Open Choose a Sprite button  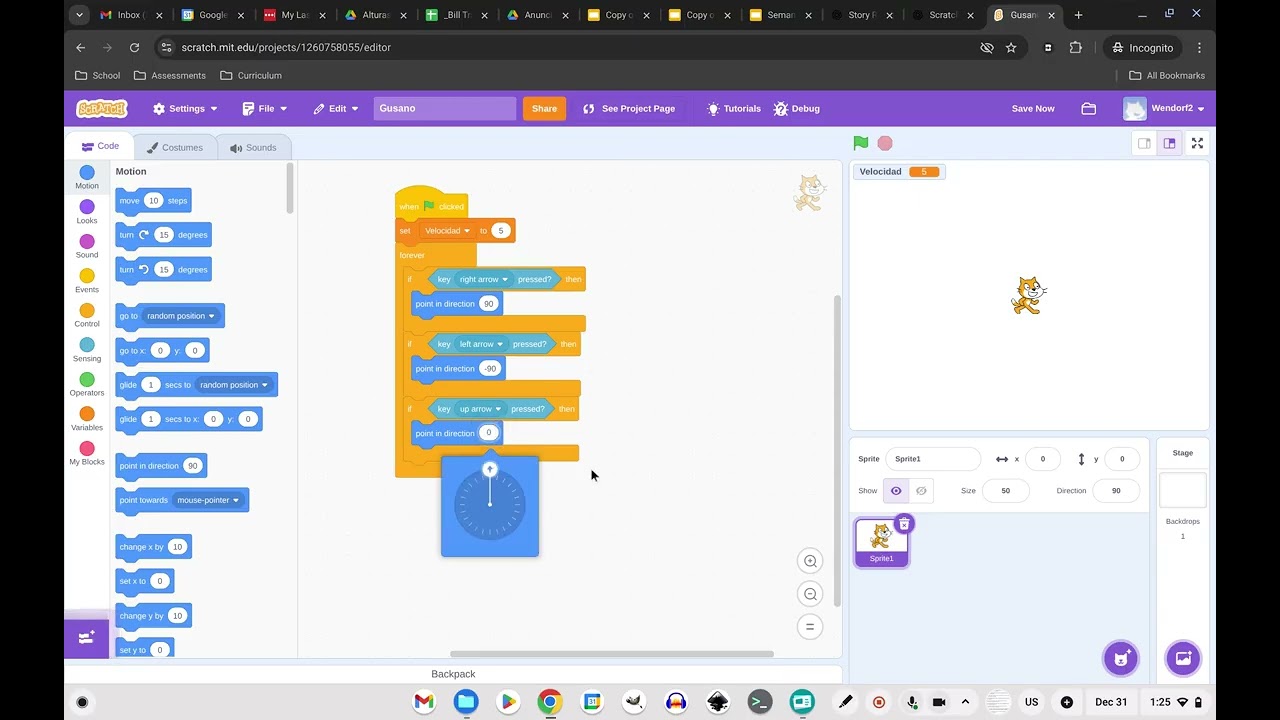[x=1121, y=658]
